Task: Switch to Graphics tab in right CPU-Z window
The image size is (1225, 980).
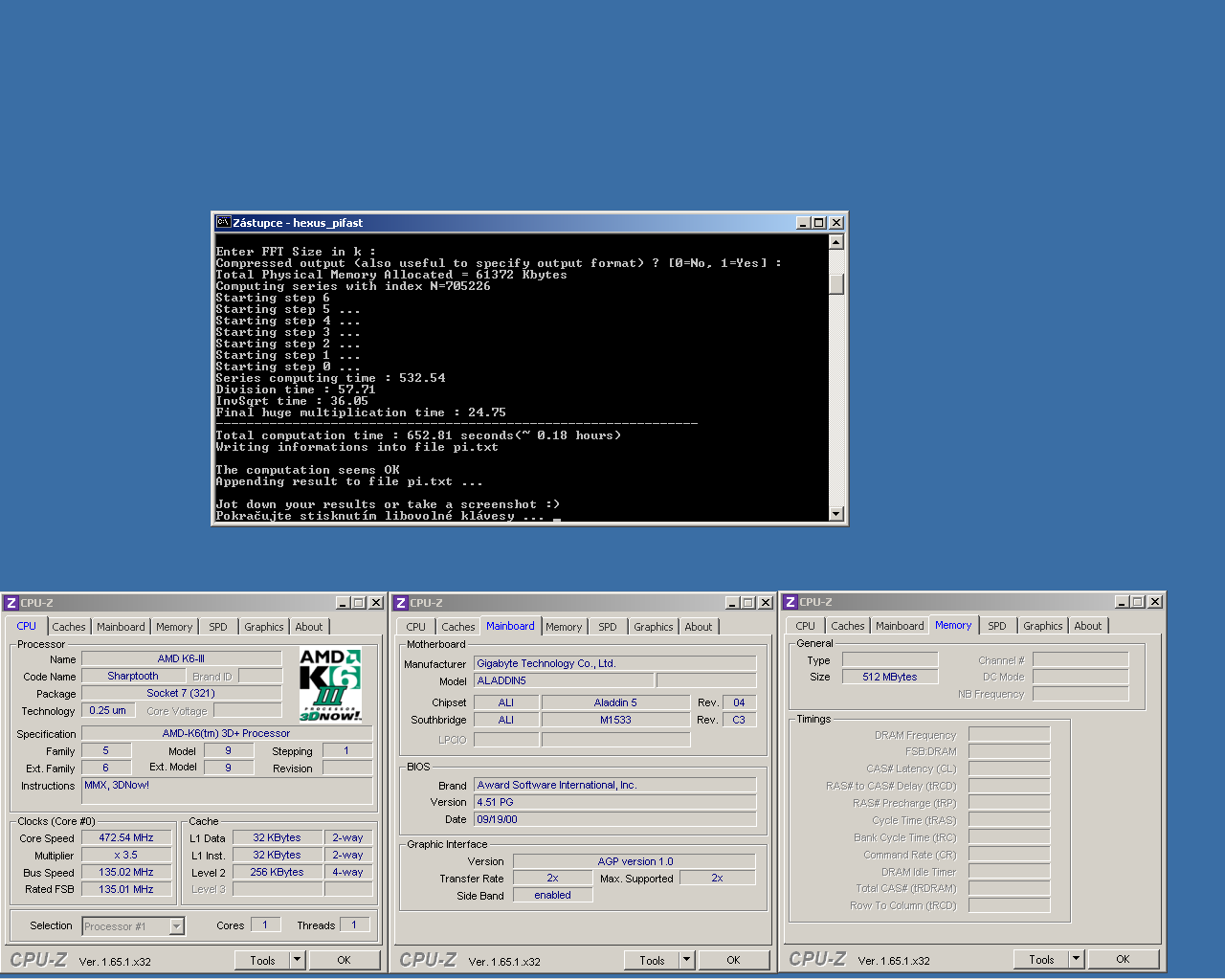Action: 1043,626
